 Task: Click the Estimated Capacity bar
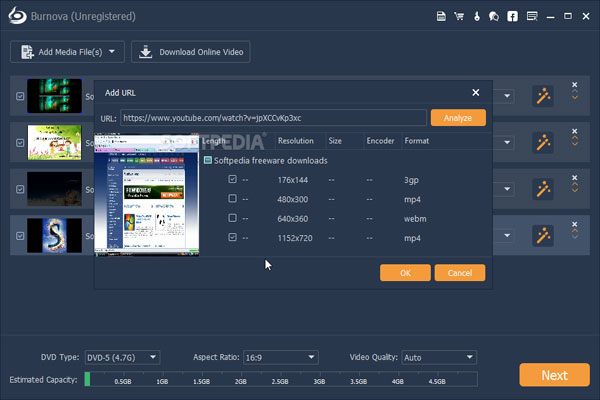(280, 379)
